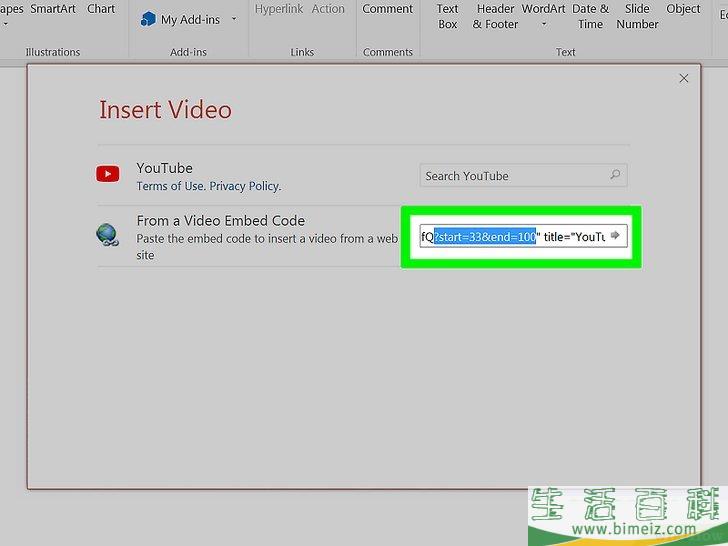Image resolution: width=728 pixels, height=546 pixels.
Task: Click inside the Search YouTube field
Action: [523, 176]
